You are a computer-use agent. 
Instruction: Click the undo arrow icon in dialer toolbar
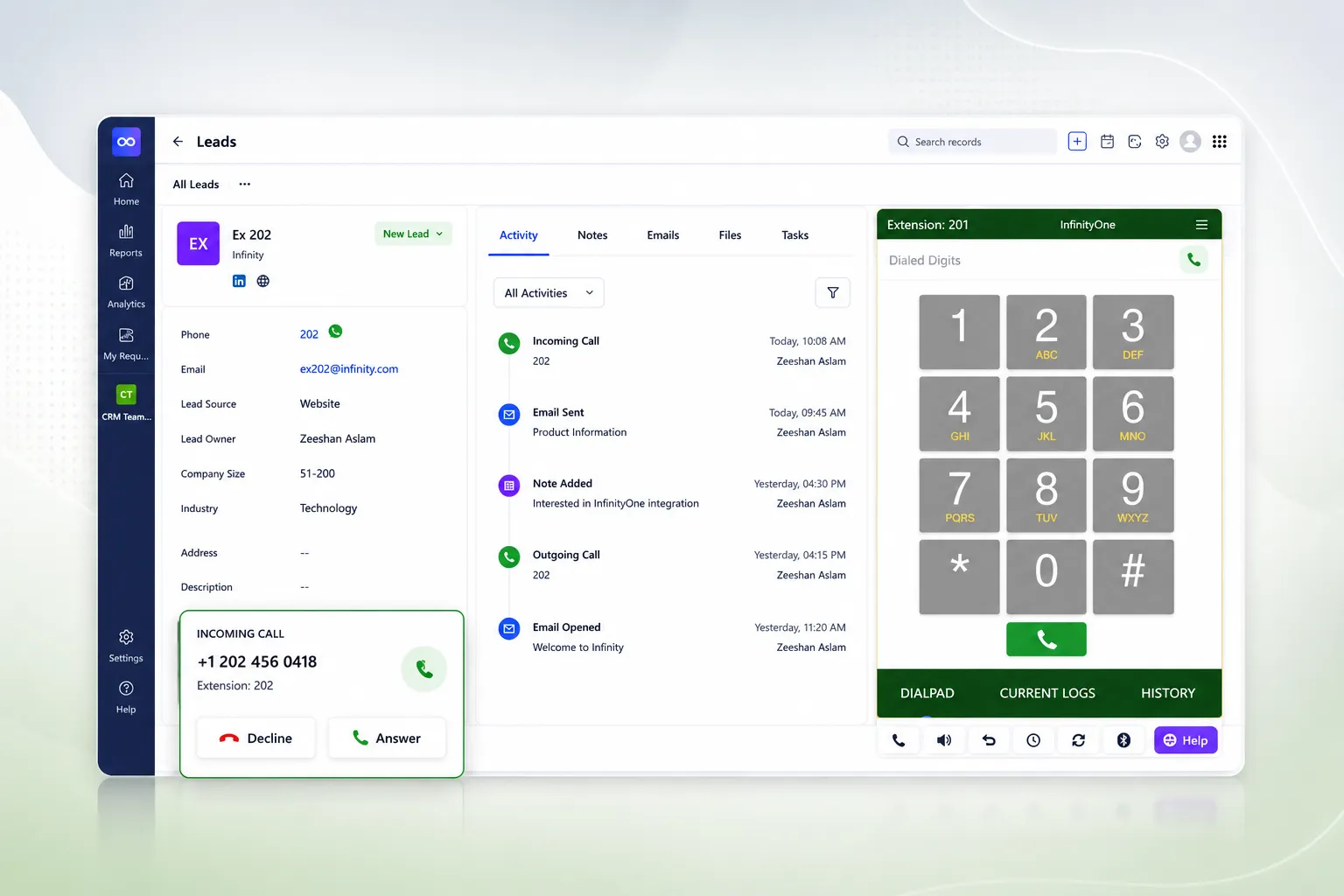point(989,740)
